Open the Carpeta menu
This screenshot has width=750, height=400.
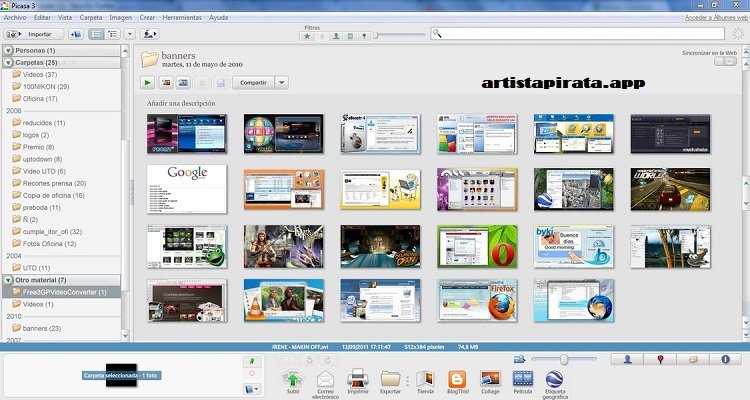(x=91, y=17)
